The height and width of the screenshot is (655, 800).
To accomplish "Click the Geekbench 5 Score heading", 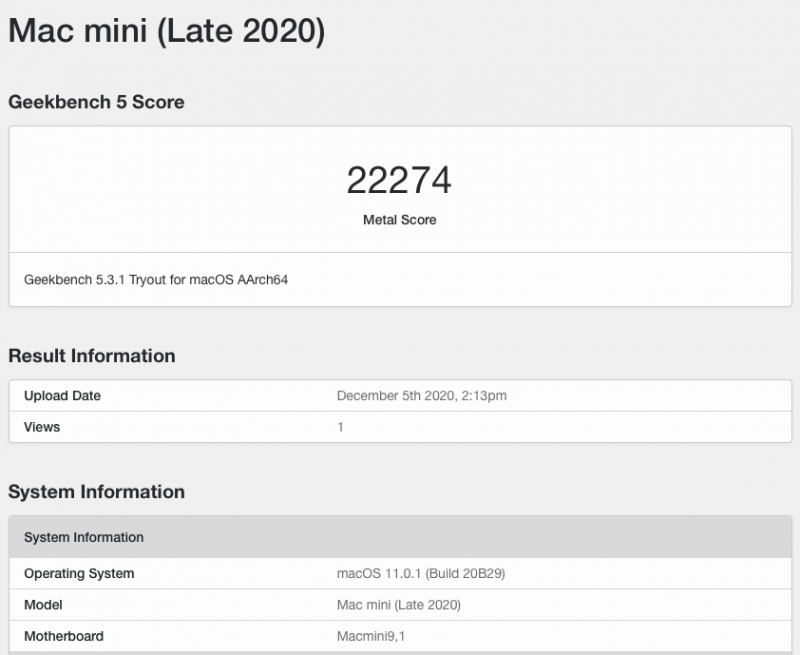I will 96,102.
